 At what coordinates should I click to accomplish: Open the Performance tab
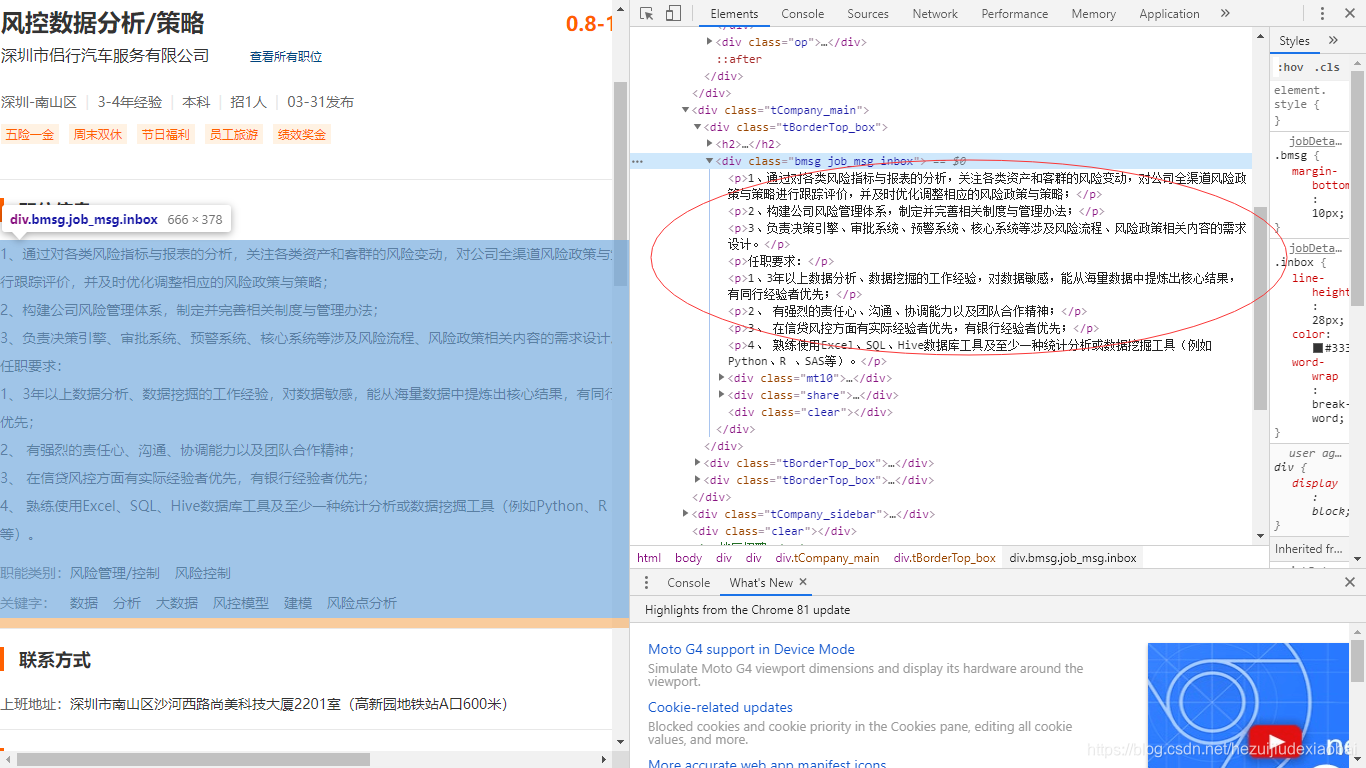click(x=1014, y=13)
